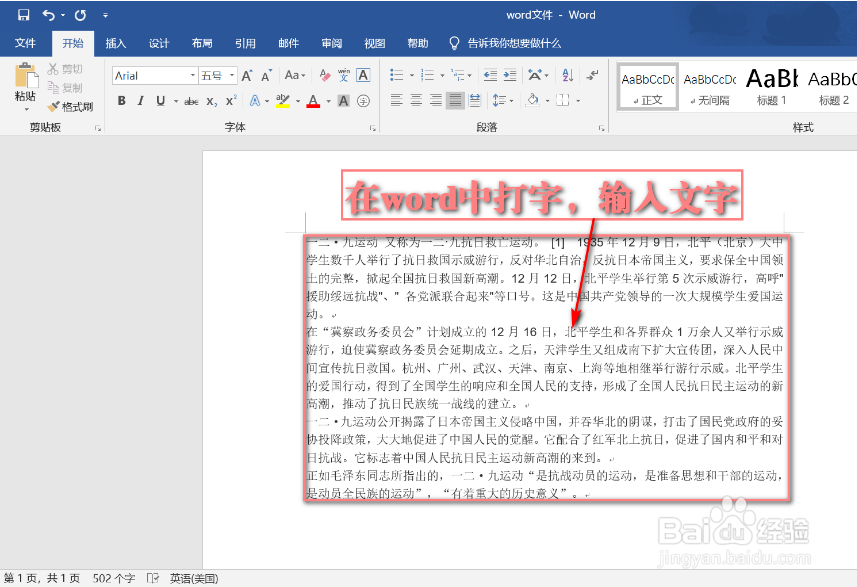
Task: Switch to the 视图 tab
Action: [375, 43]
